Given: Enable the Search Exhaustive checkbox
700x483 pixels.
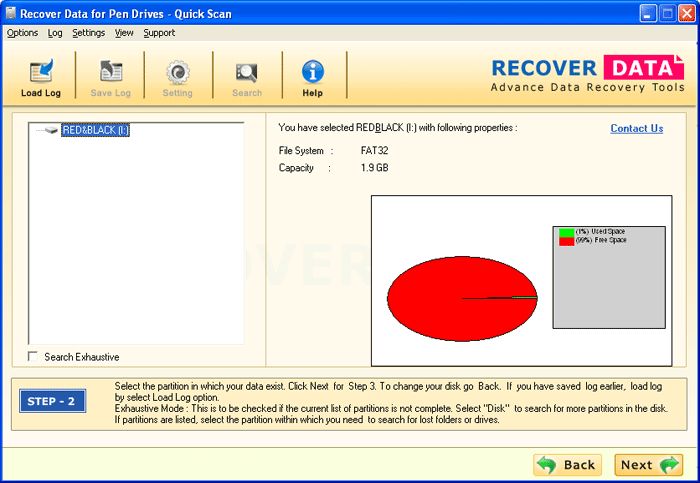Looking at the screenshot, I should (33, 356).
